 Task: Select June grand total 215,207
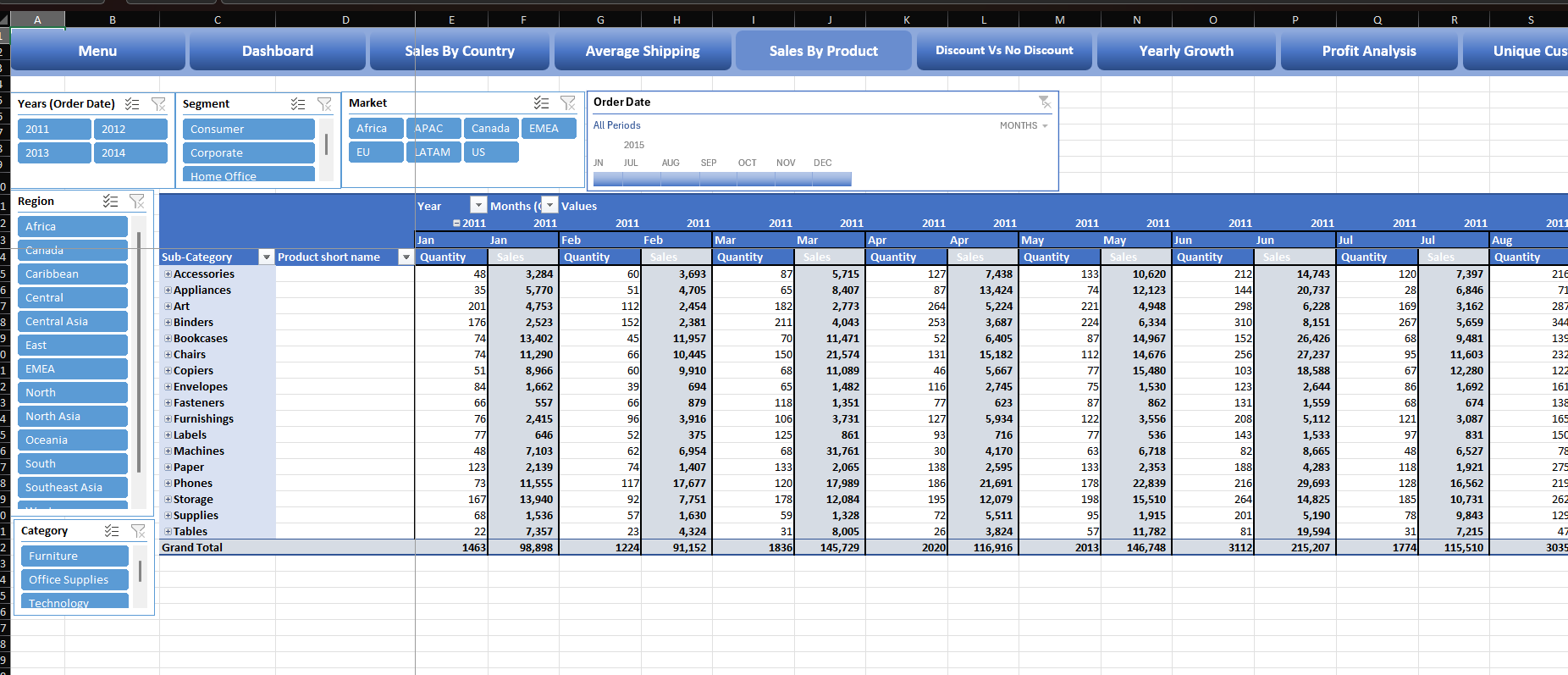(x=1294, y=547)
